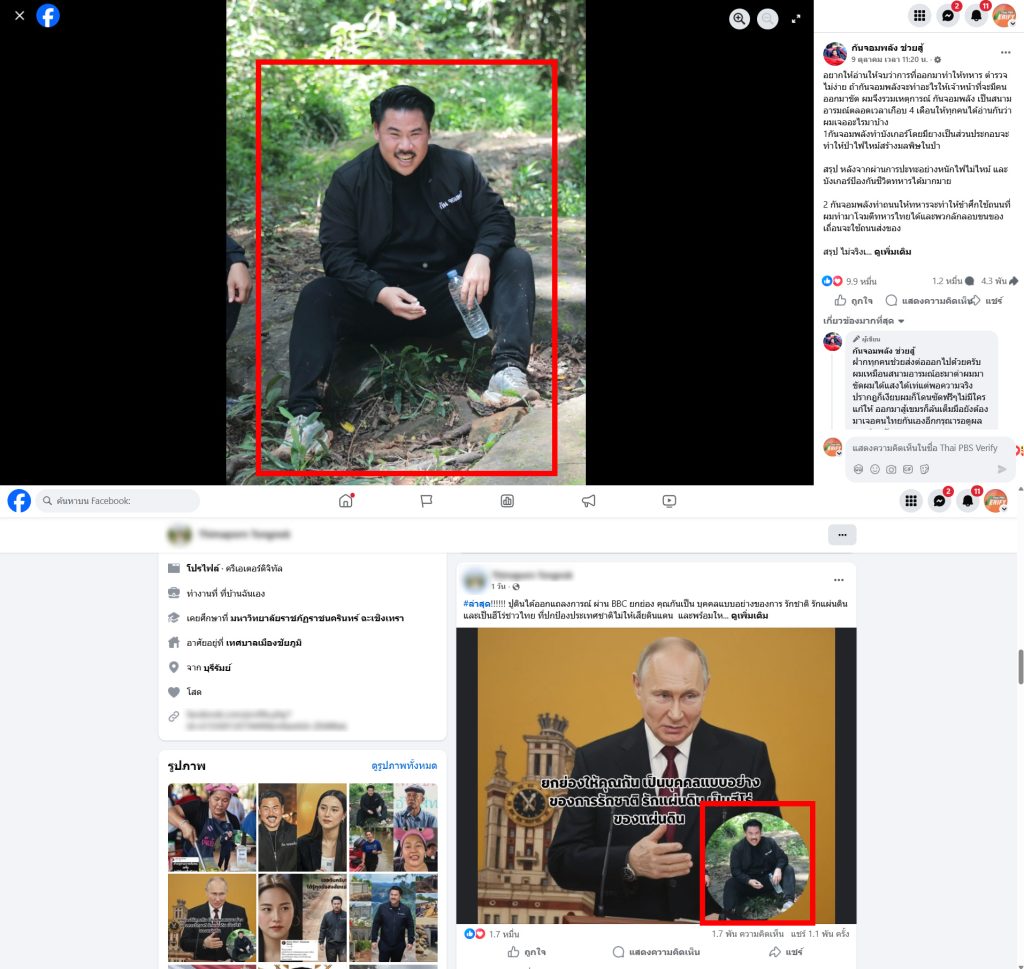The image size is (1024, 969).
Task: Switch to the Video tab in navigation
Action: [x=670, y=501]
